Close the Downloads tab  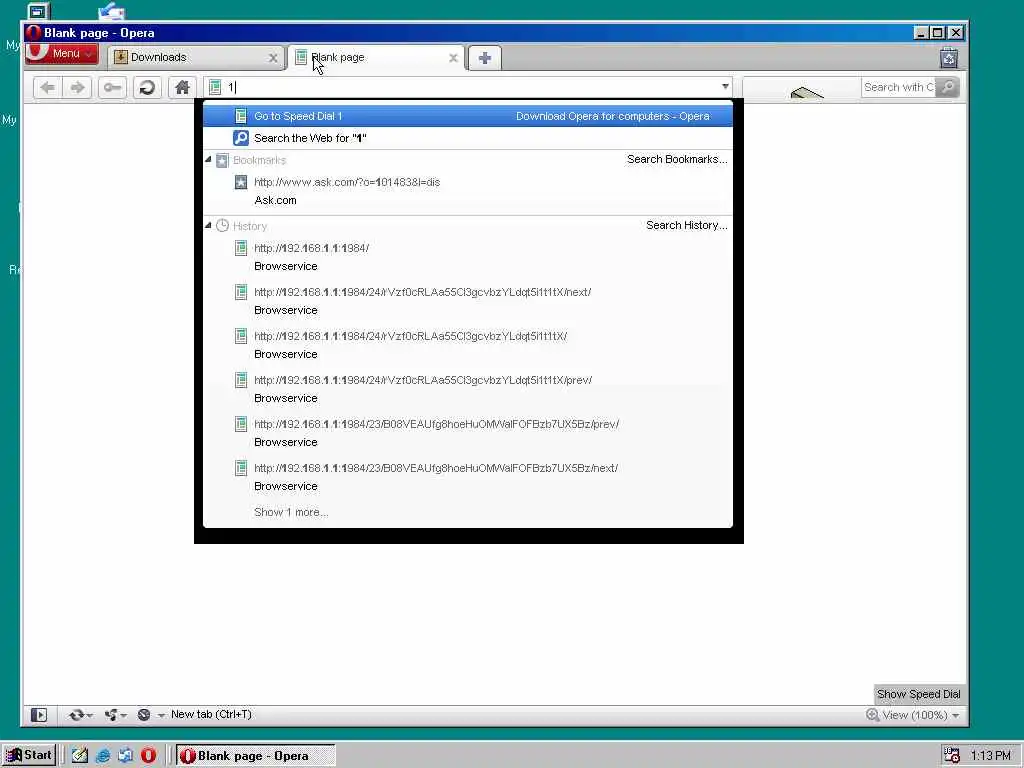point(273,58)
